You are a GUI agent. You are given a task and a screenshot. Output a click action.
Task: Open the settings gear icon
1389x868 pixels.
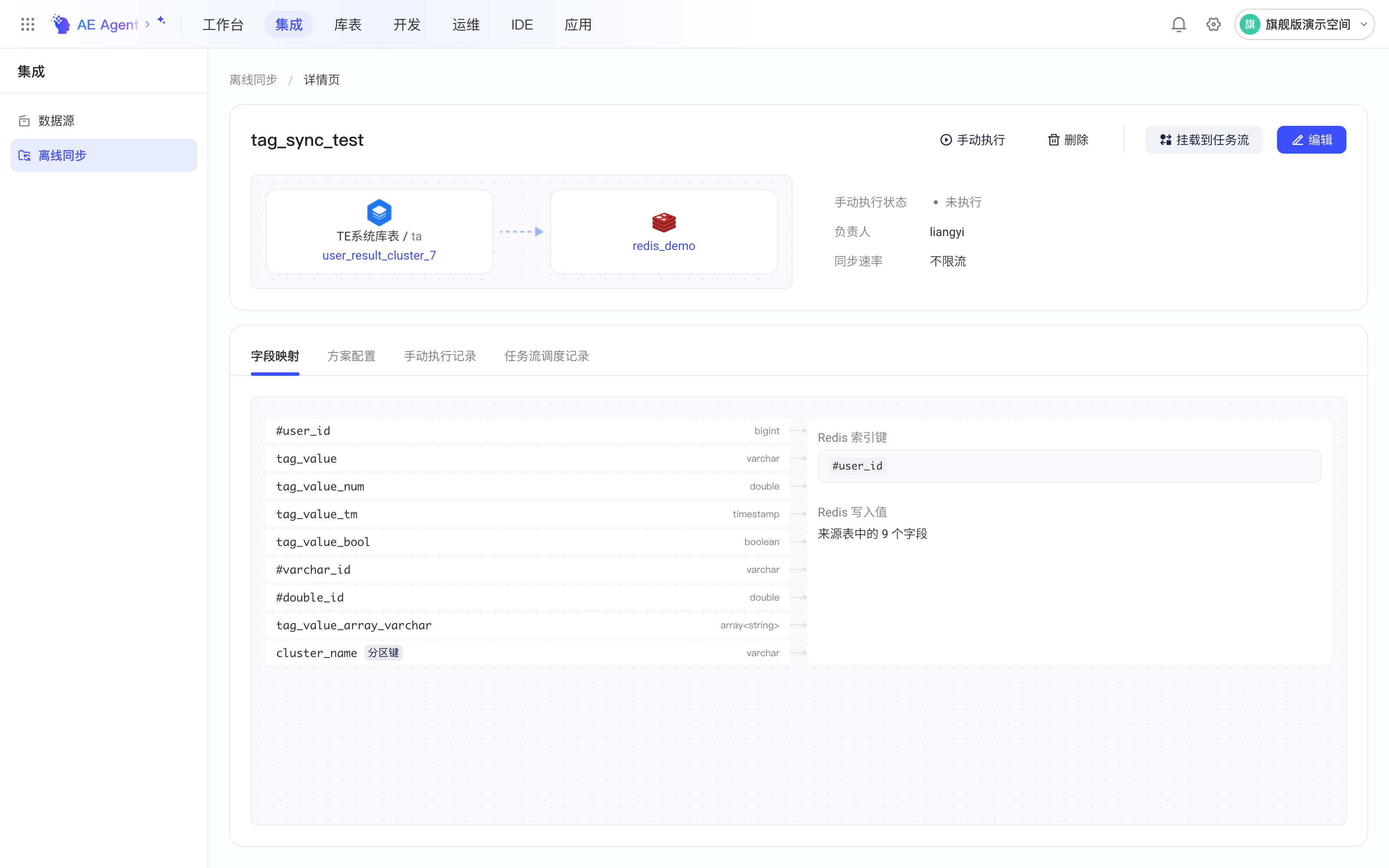coord(1213,24)
